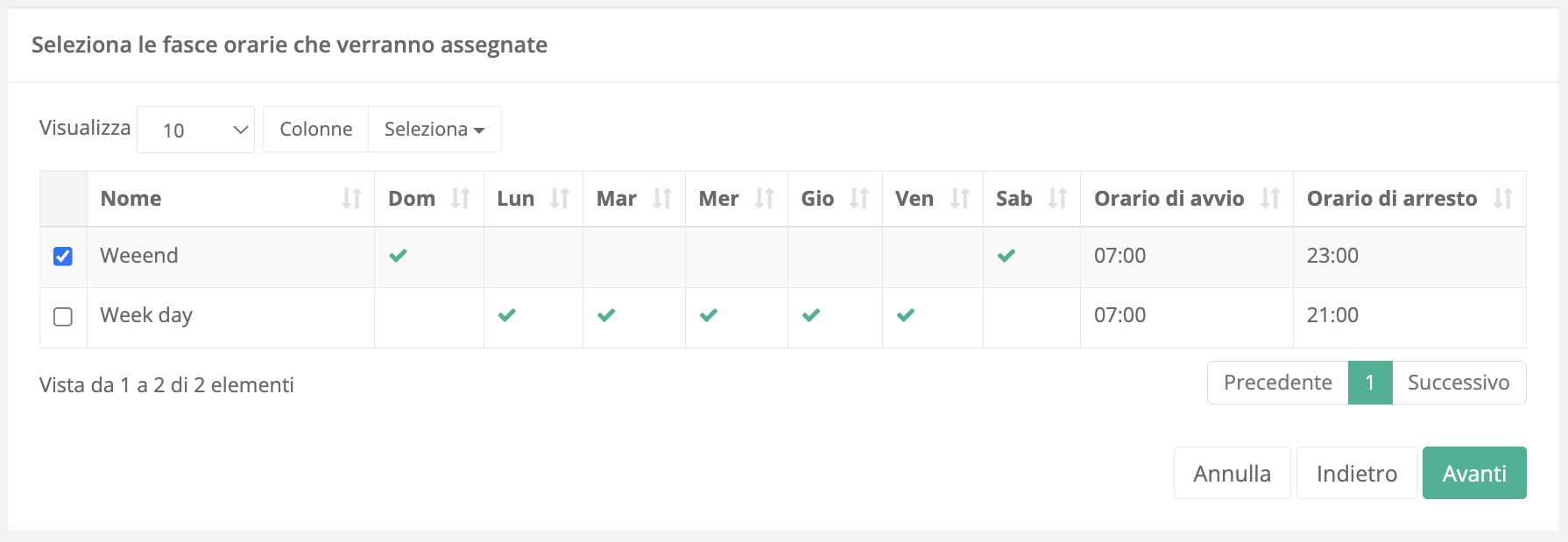This screenshot has height=542, width=1568.
Task: Open the Colonne column picker
Action: (x=315, y=130)
